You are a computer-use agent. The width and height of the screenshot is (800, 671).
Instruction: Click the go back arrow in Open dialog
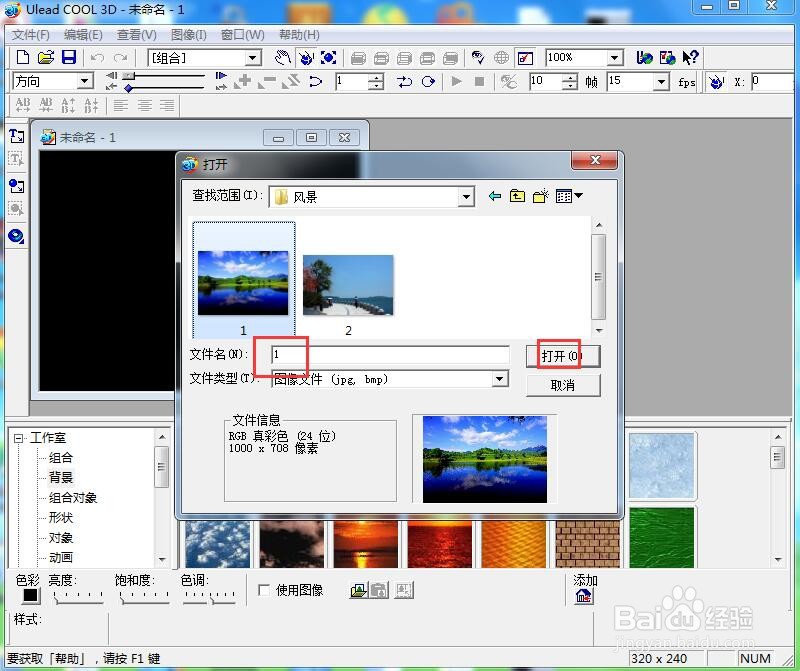click(x=494, y=196)
